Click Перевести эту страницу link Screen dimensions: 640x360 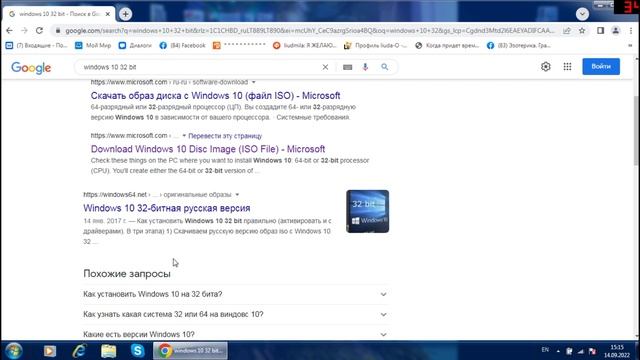(225, 136)
